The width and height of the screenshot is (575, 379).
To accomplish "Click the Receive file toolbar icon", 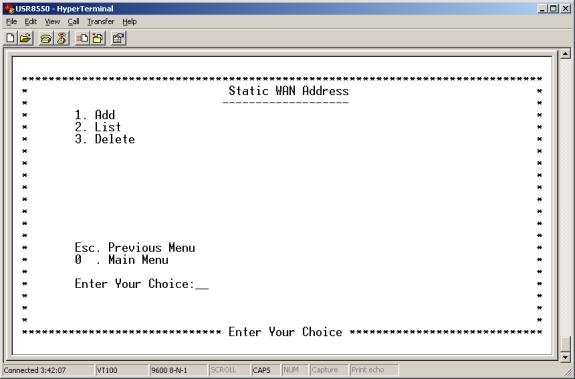I will point(98,38).
